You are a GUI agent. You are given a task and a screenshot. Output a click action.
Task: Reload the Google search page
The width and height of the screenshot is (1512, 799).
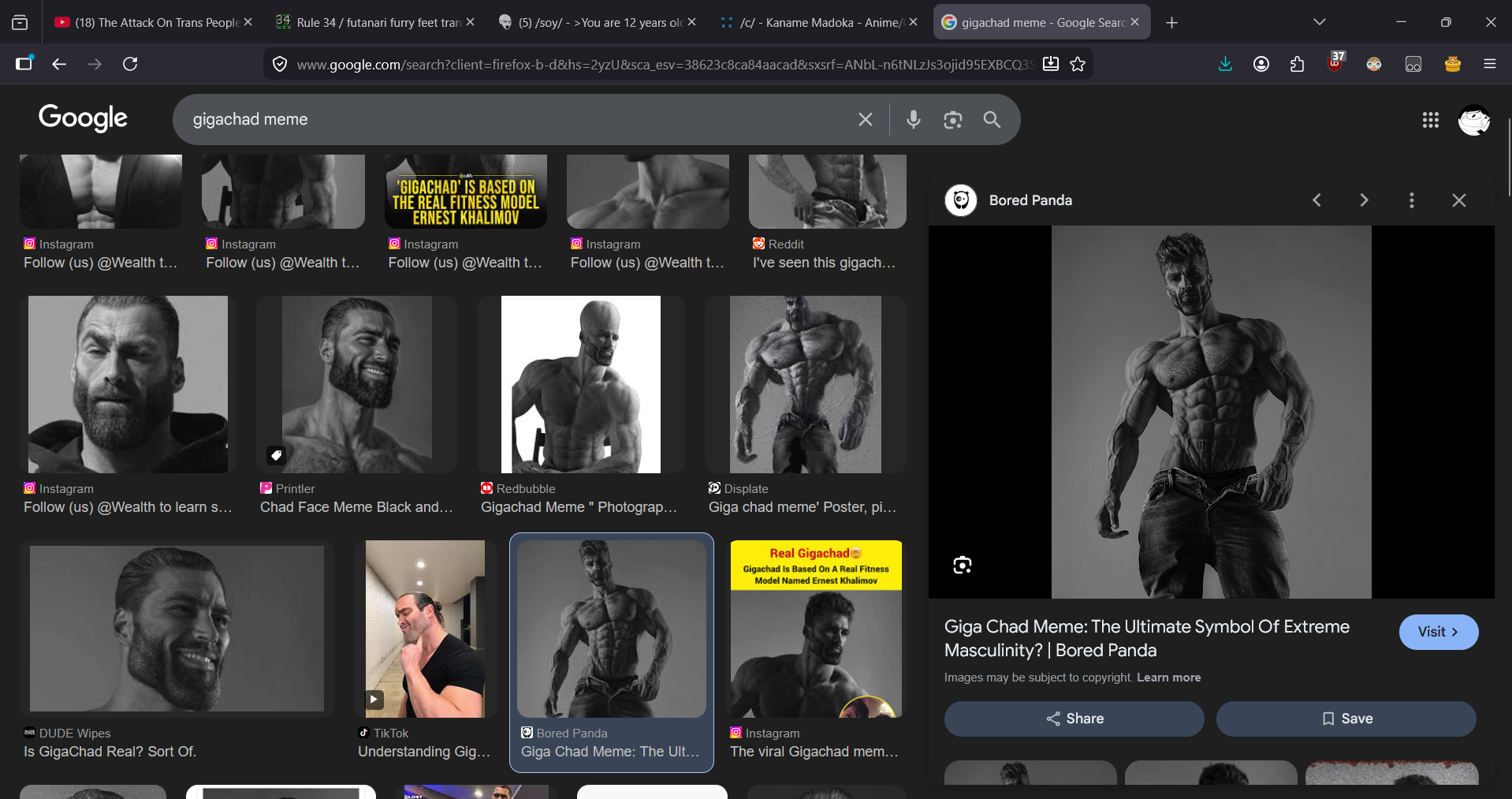click(x=130, y=64)
